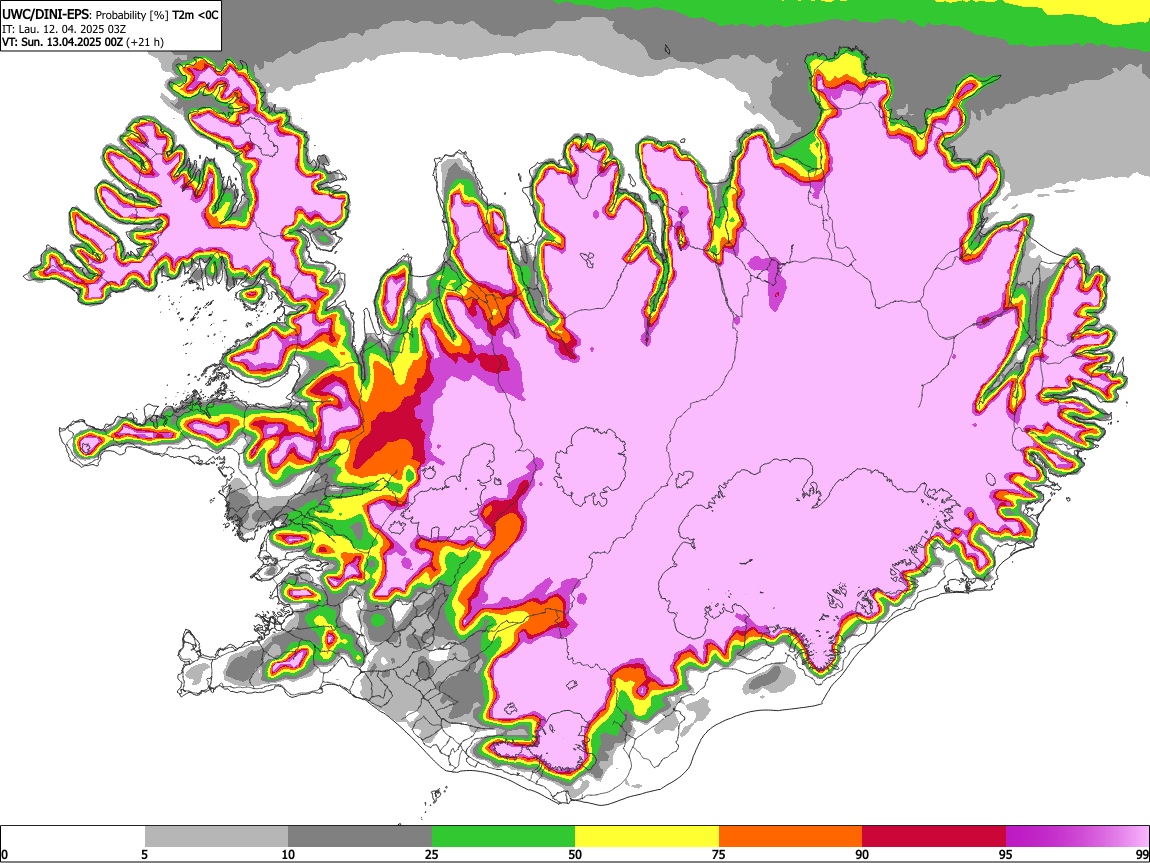Click the legend label '95'

tap(1006, 854)
